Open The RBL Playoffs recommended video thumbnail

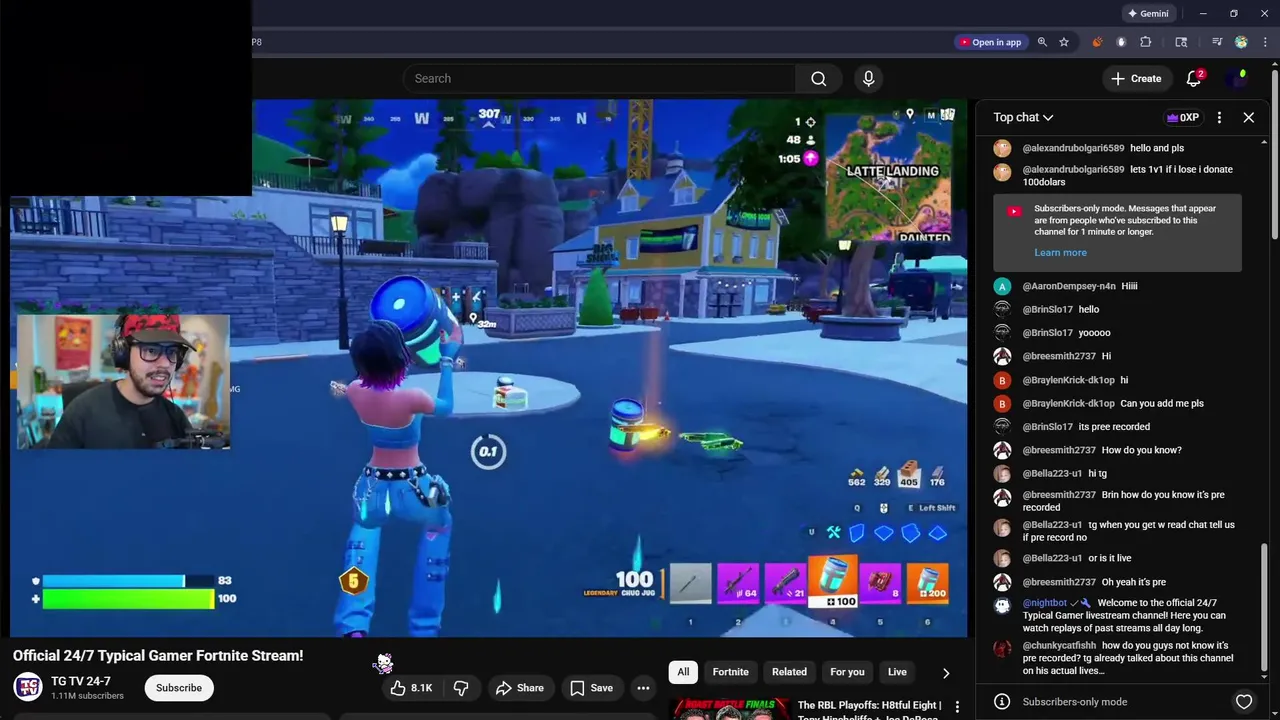730,709
